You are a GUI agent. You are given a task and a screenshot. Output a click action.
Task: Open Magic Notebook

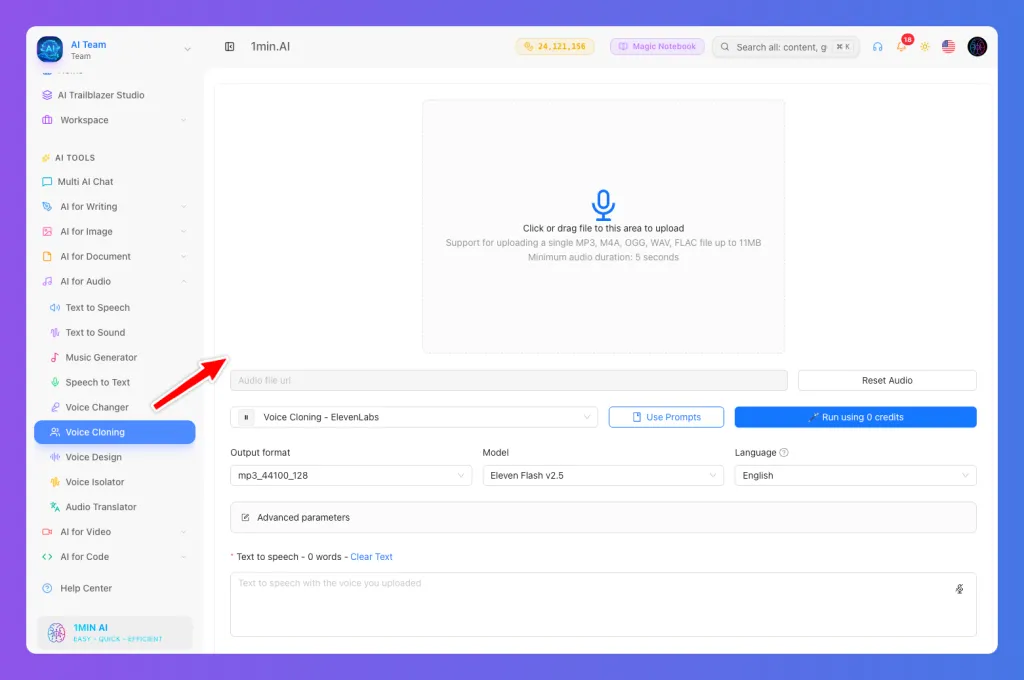point(657,46)
